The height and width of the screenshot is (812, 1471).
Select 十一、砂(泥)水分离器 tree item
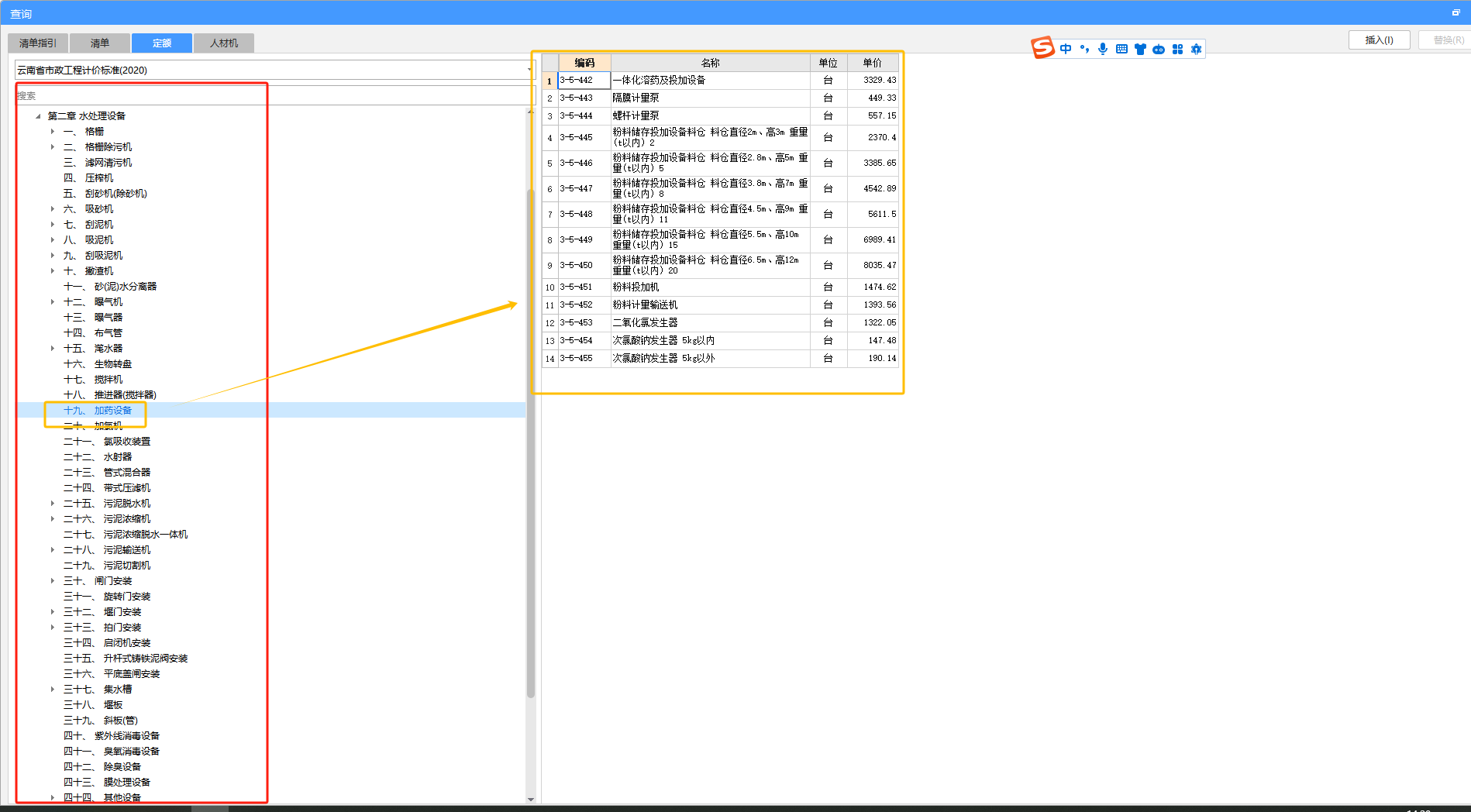(110, 287)
